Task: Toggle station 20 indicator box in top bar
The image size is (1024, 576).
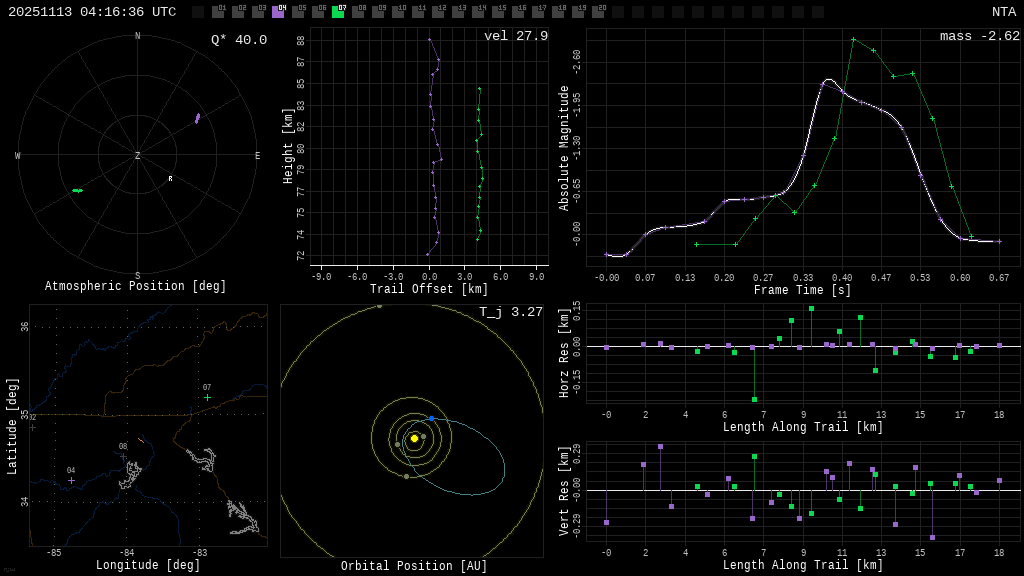Action: [598, 12]
